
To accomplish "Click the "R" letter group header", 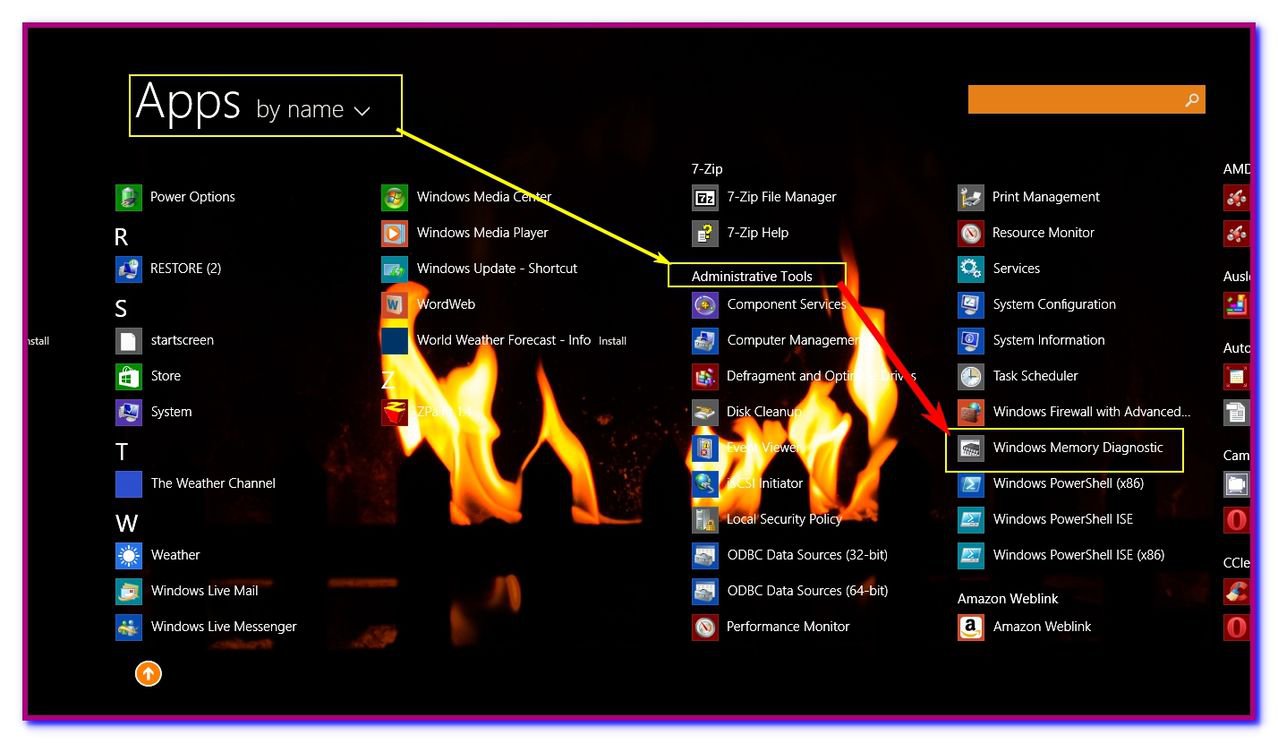I will pyautogui.click(x=122, y=237).
